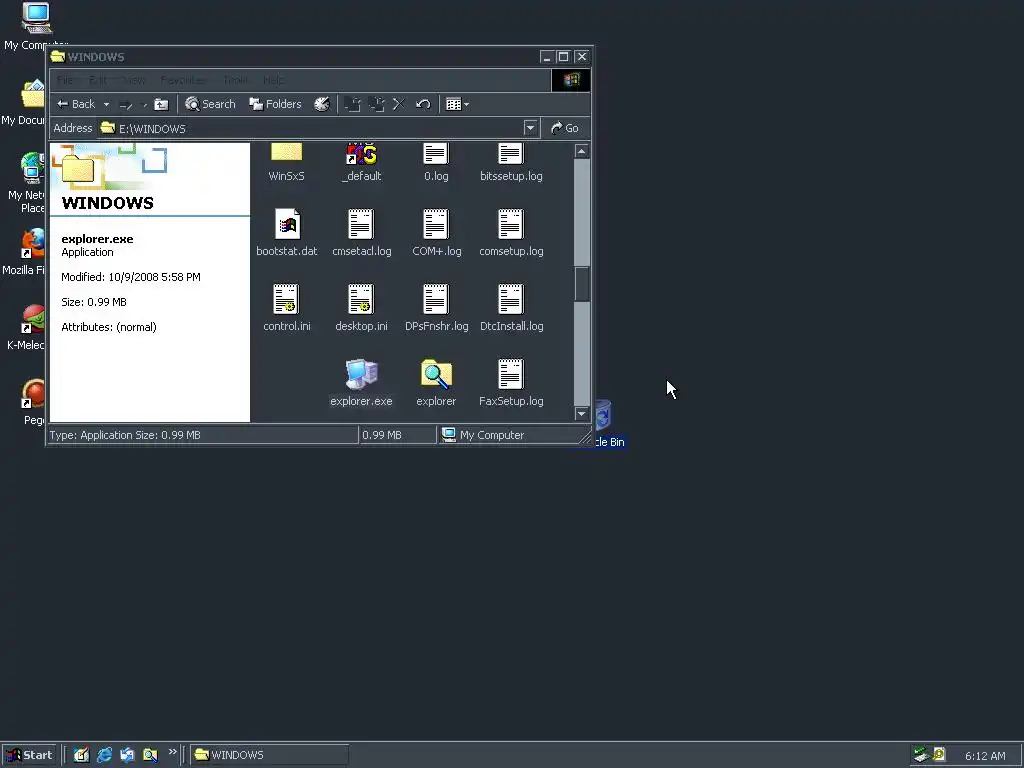Click the 6:12 AM system clock
The width and height of the screenshot is (1024, 768).
click(x=985, y=756)
